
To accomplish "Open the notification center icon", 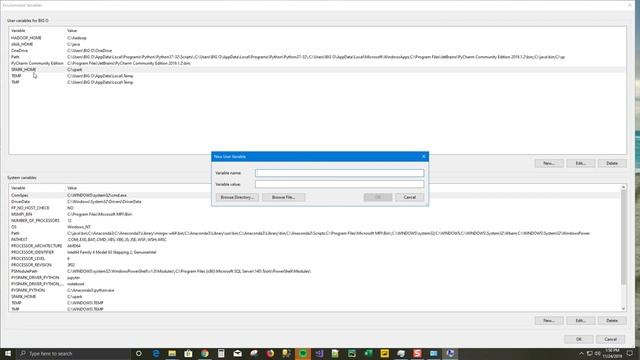I will pyautogui.click(x=630, y=353).
